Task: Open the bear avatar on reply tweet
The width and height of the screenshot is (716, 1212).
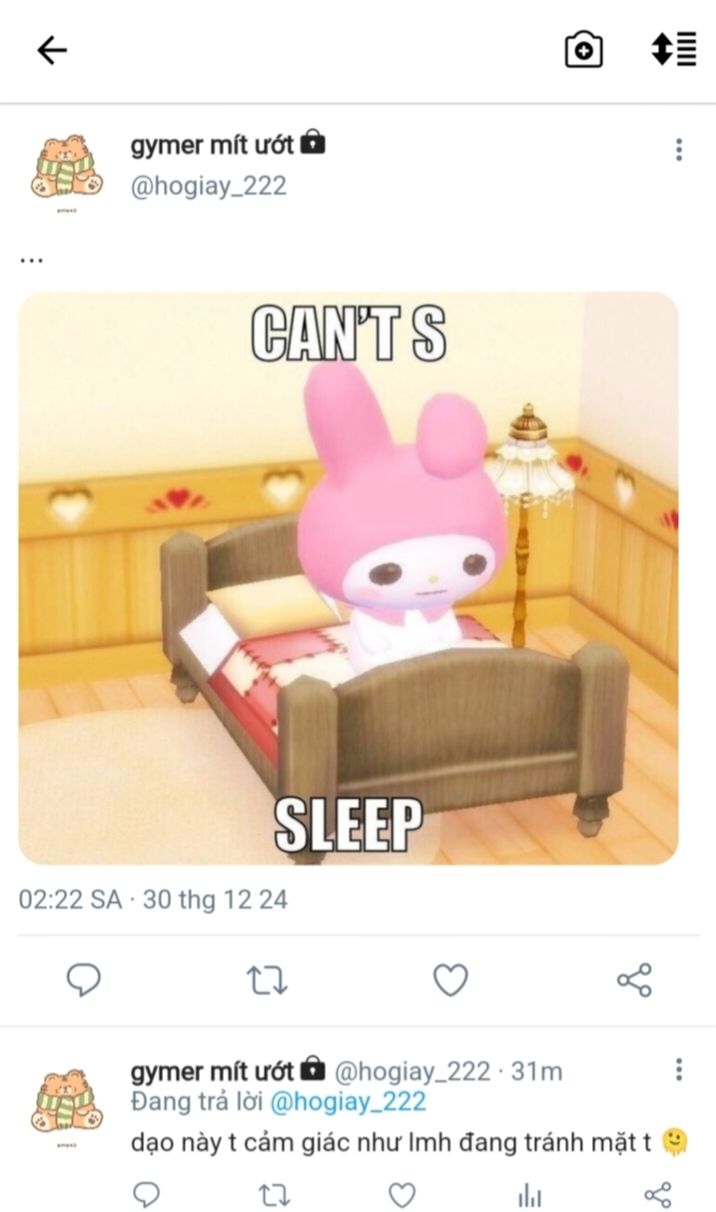Action: (x=68, y=1103)
